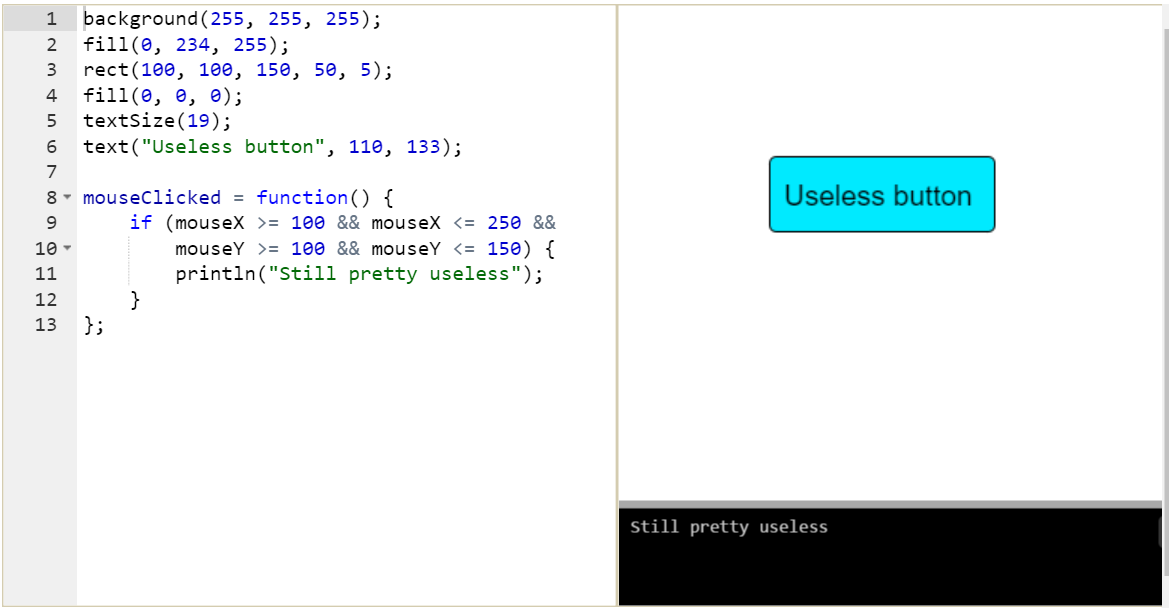Click line number 13 in the gutter
Screen dimensions: 1169x608
(46, 325)
